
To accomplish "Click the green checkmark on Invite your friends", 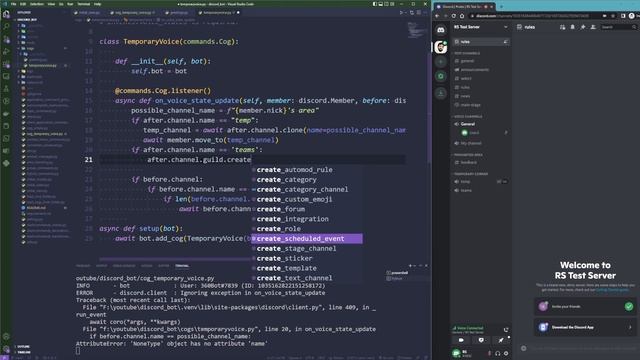I will click(x=629, y=306).
